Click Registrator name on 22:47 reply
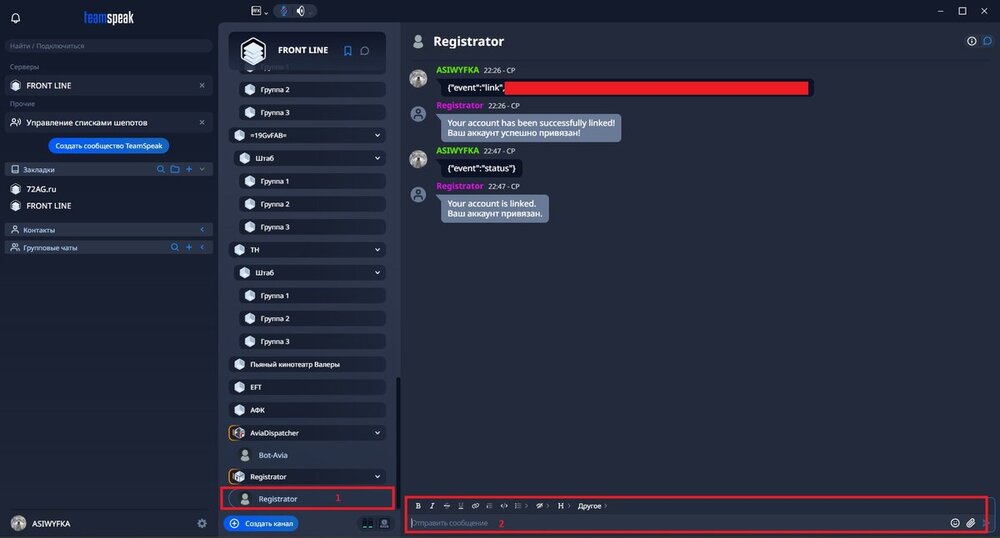Viewport: 1000px width, 538px height. coord(460,186)
